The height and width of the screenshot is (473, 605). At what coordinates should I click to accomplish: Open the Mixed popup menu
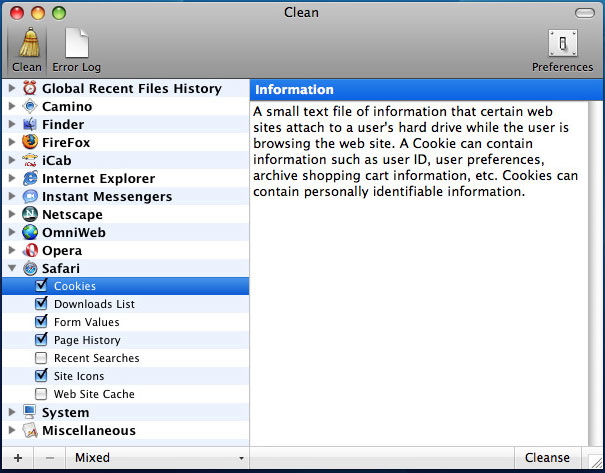159,458
